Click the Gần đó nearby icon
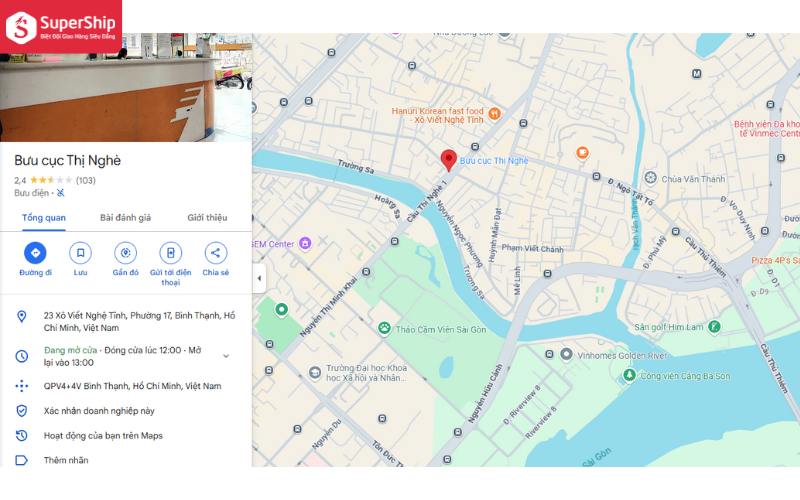The height and width of the screenshot is (500, 800). click(x=126, y=253)
